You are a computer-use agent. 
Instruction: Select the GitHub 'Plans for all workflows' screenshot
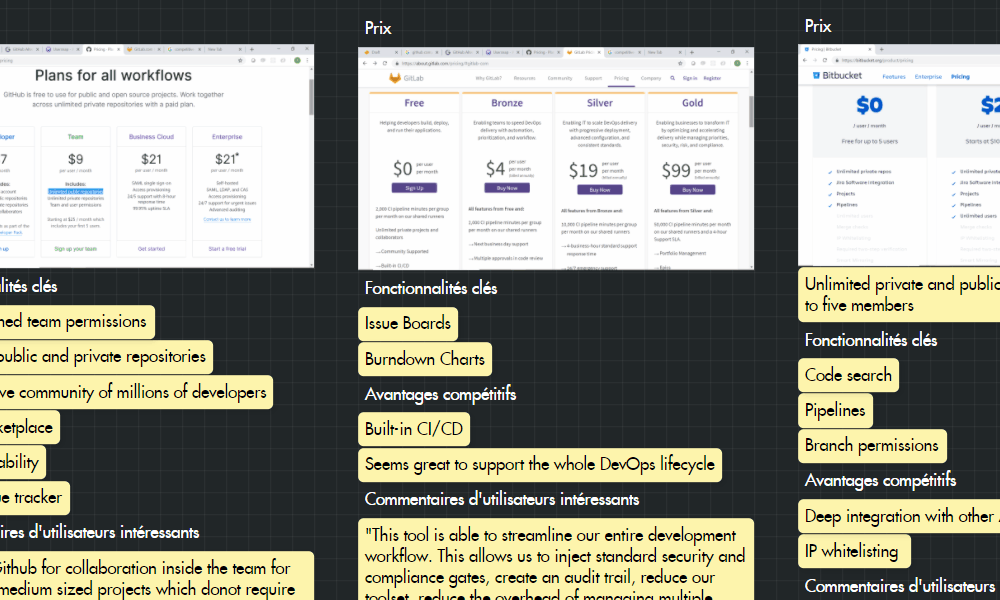point(156,156)
